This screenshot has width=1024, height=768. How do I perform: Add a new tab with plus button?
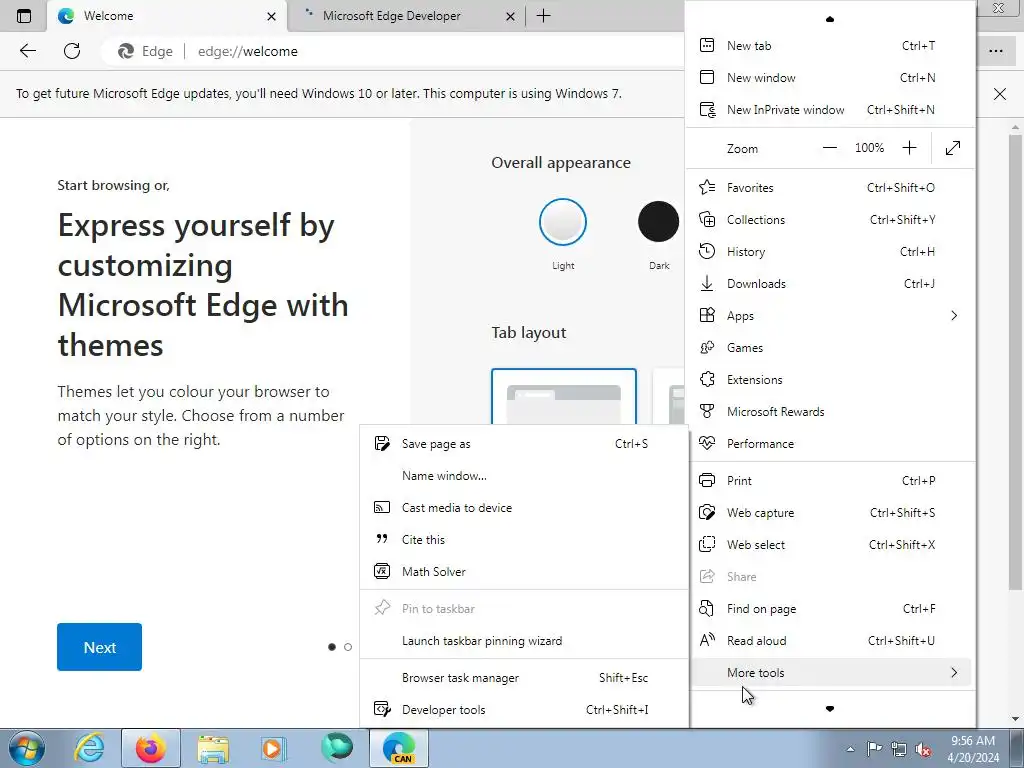[543, 16]
